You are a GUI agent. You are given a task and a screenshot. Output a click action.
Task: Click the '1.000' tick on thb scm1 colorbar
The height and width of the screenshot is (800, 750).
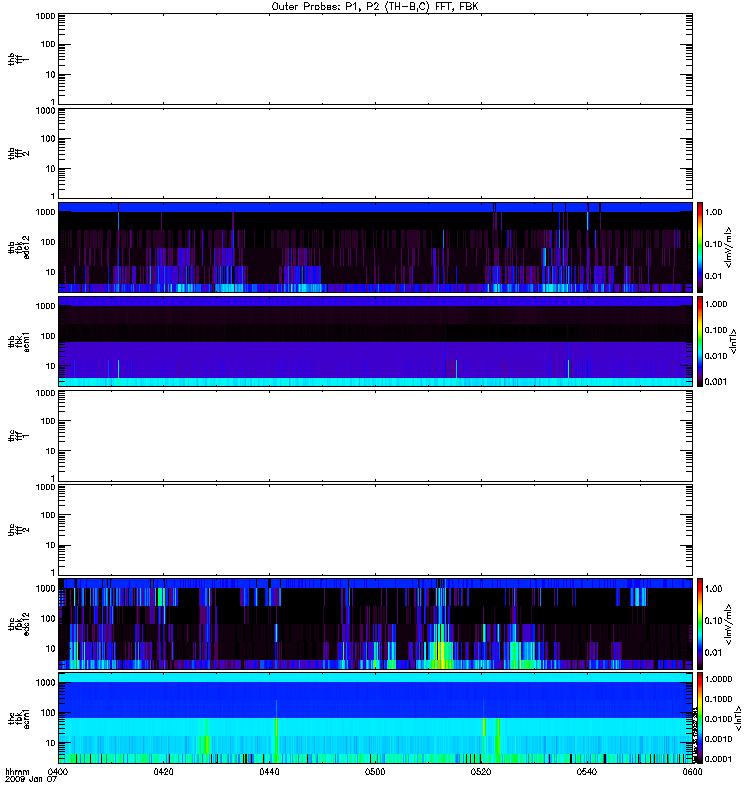pos(716,304)
